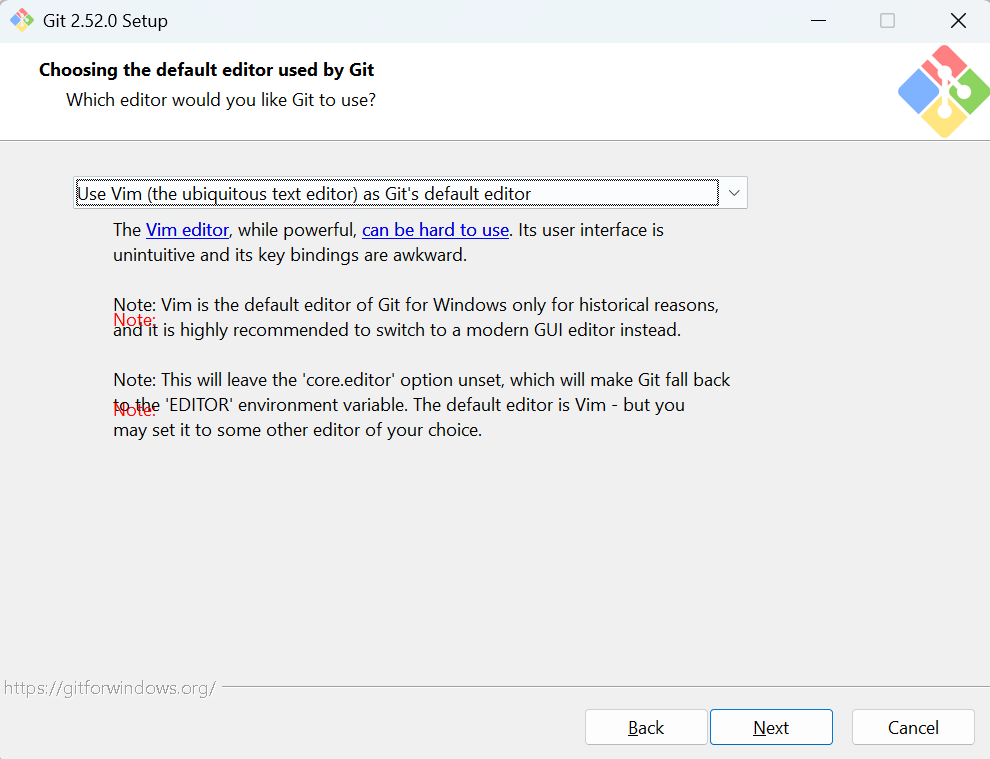Click the note about Vim being default for historical reasons
The height and width of the screenshot is (759, 990).
click(x=416, y=318)
